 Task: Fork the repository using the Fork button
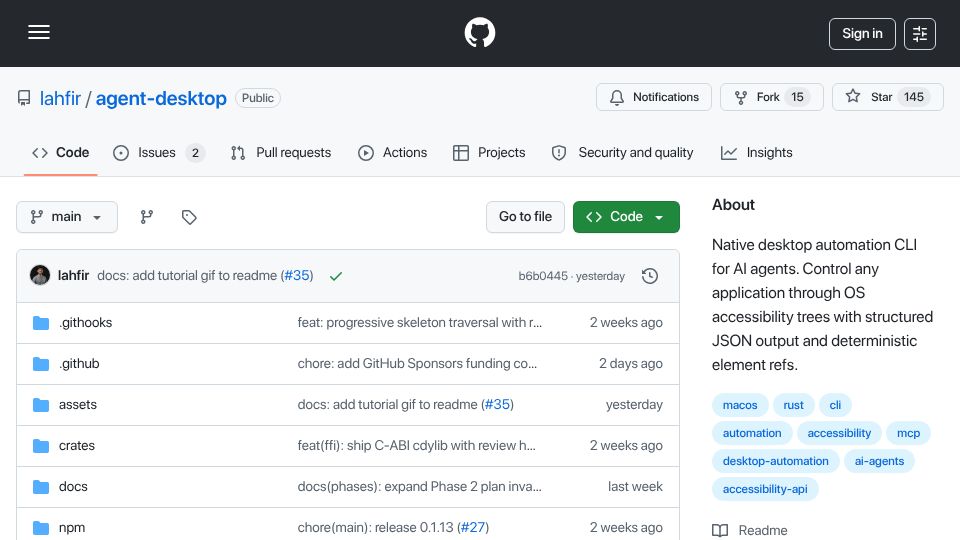pos(771,97)
